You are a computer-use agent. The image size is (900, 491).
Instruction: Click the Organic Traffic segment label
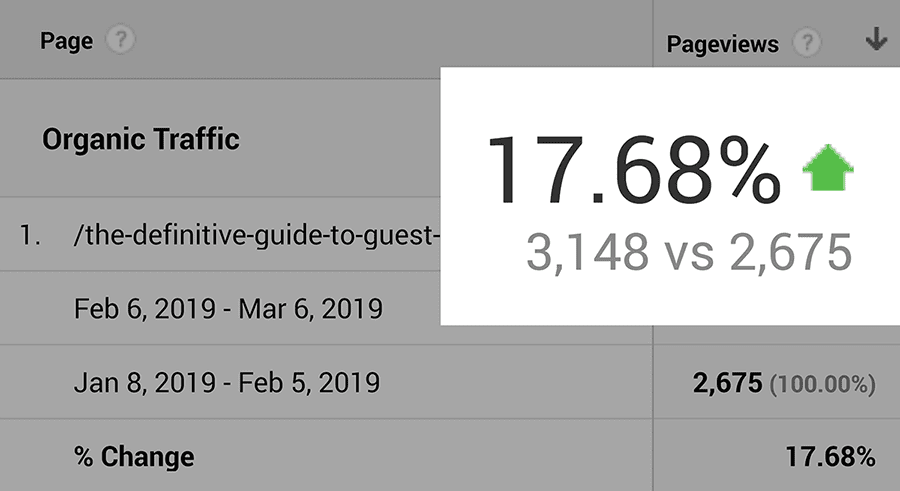click(141, 138)
